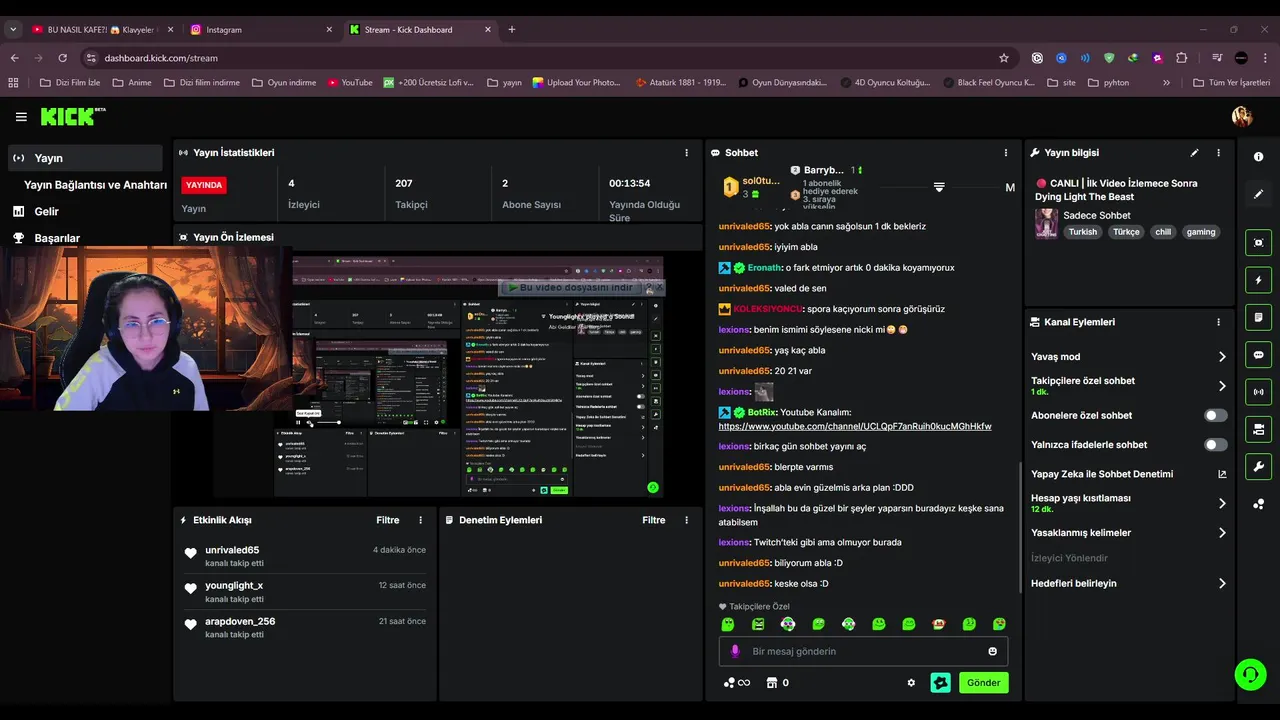Screen dimensions: 1280x720
Task: Click the channel actions icon in right sidebar
Action: 1258,430
